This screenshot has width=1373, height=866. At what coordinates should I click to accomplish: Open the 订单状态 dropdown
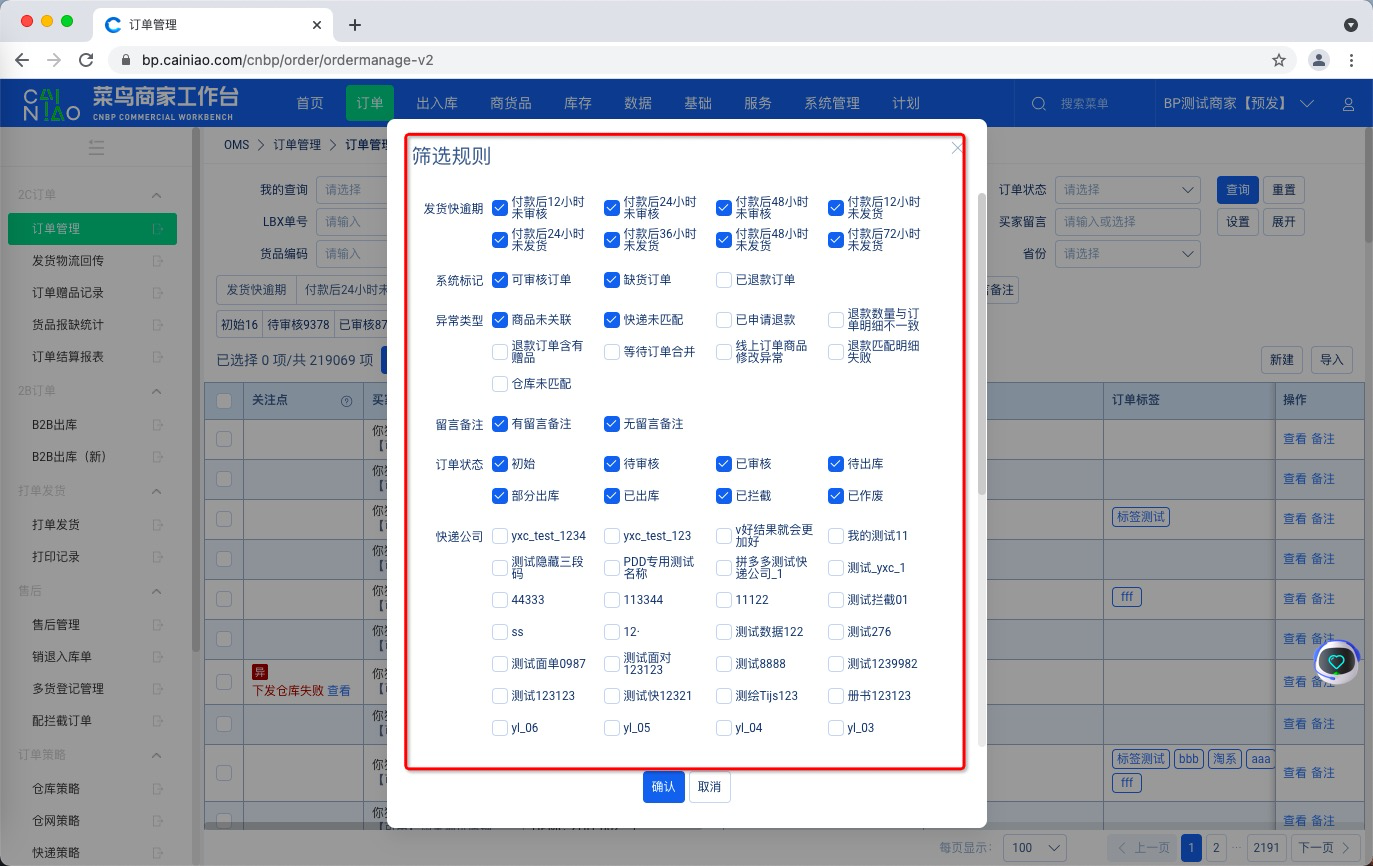click(x=1127, y=189)
